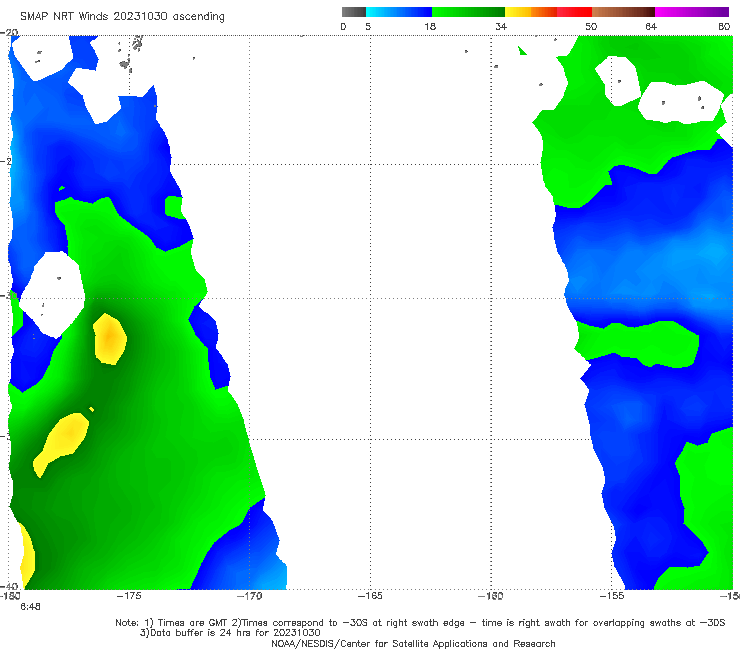Click the latitude label '-40' at bottom left
Image resolution: width=740 pixels, height=650 pixels.
[9, 586]
